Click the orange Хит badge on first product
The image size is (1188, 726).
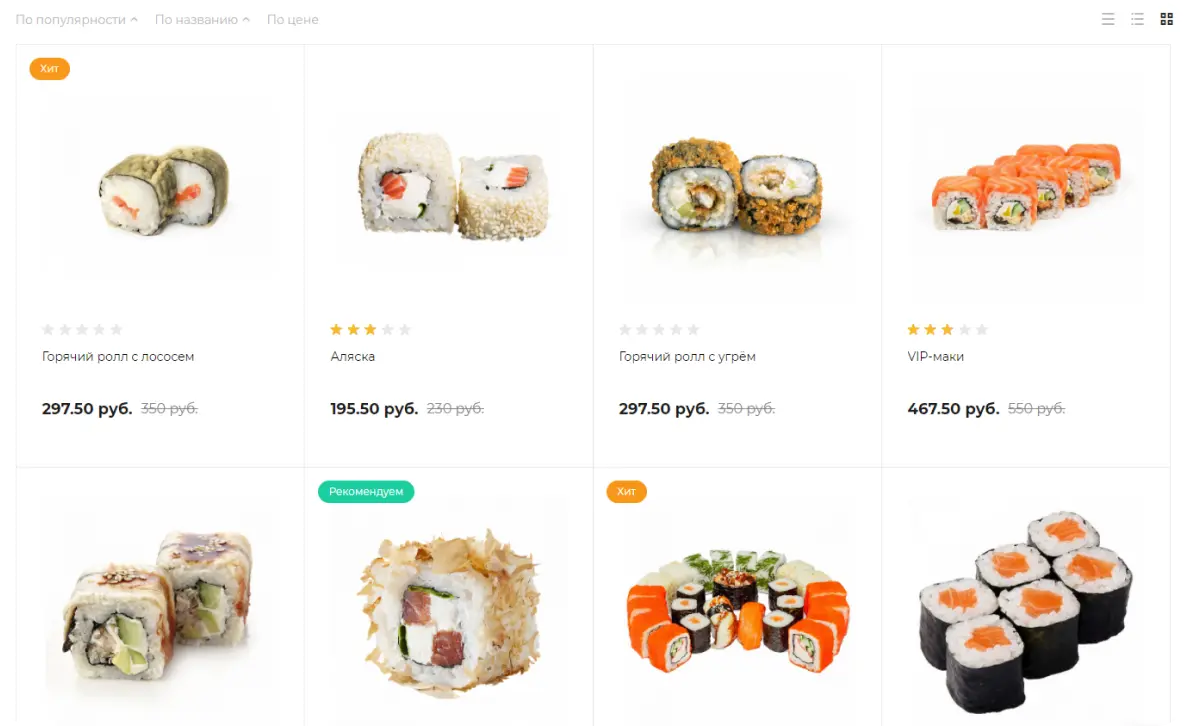point(49,69)
